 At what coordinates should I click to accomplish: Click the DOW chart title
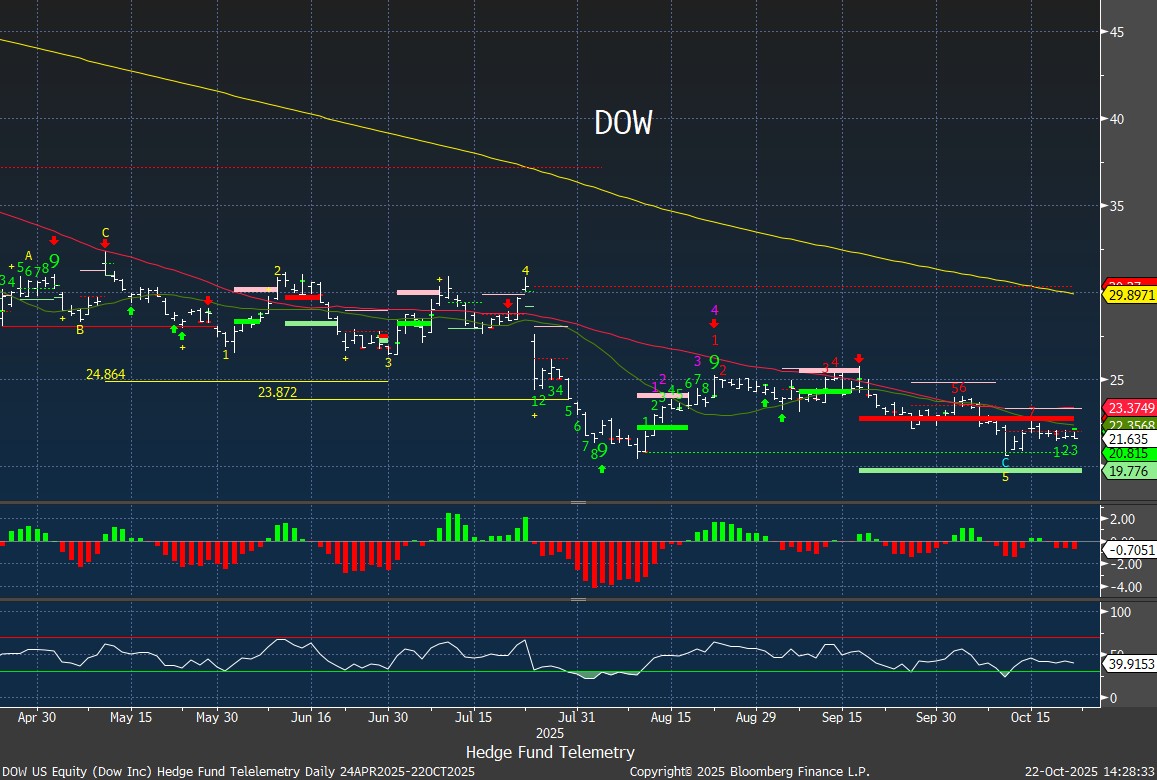[623, 123]
